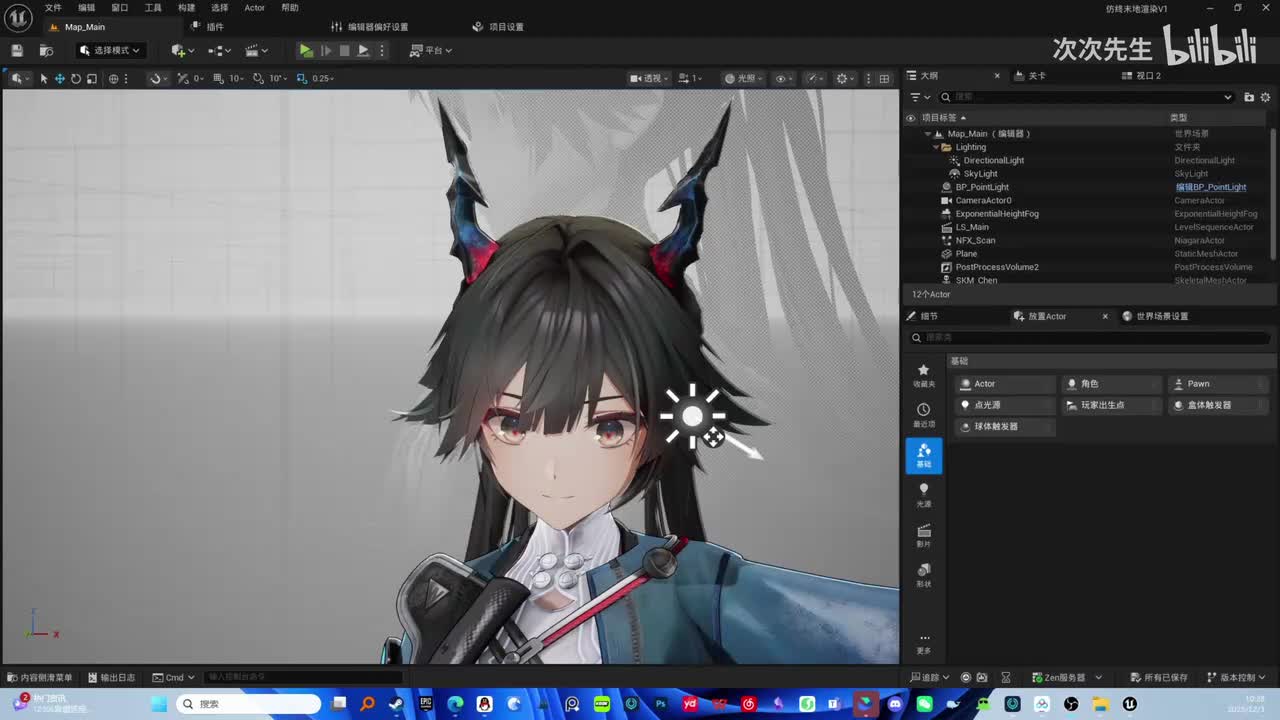The height and width of the screenshot is (720, 1280).
Task: Select the 形状 shapes category icon
Action: click(924, 575)
